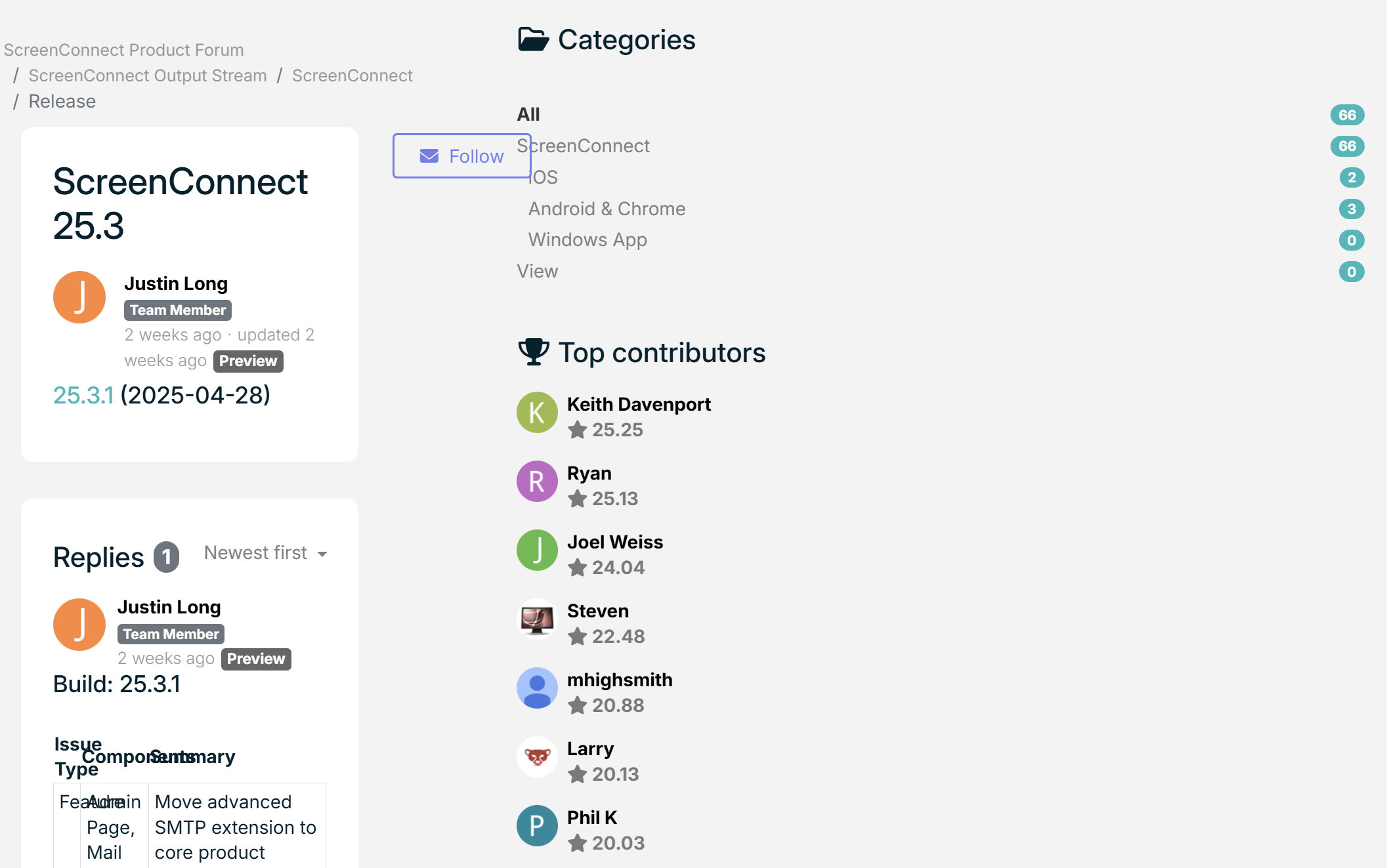Click the 2 count badge for iOS
1387x868 pixels.
[1352, 177]
